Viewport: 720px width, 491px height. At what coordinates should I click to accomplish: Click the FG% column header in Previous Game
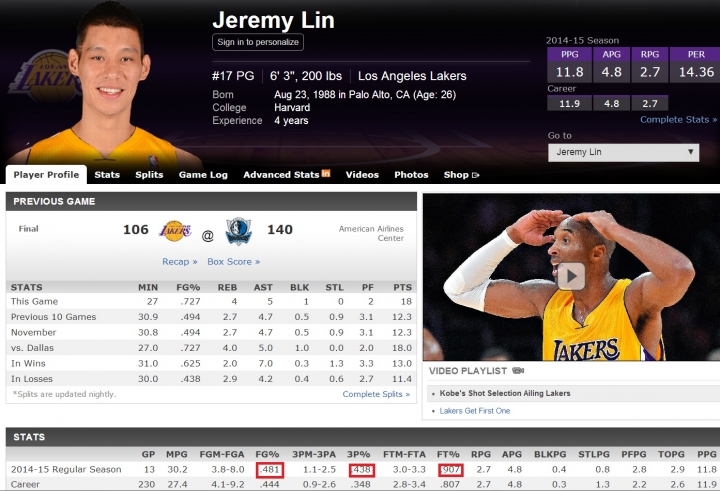click(188, 288)
